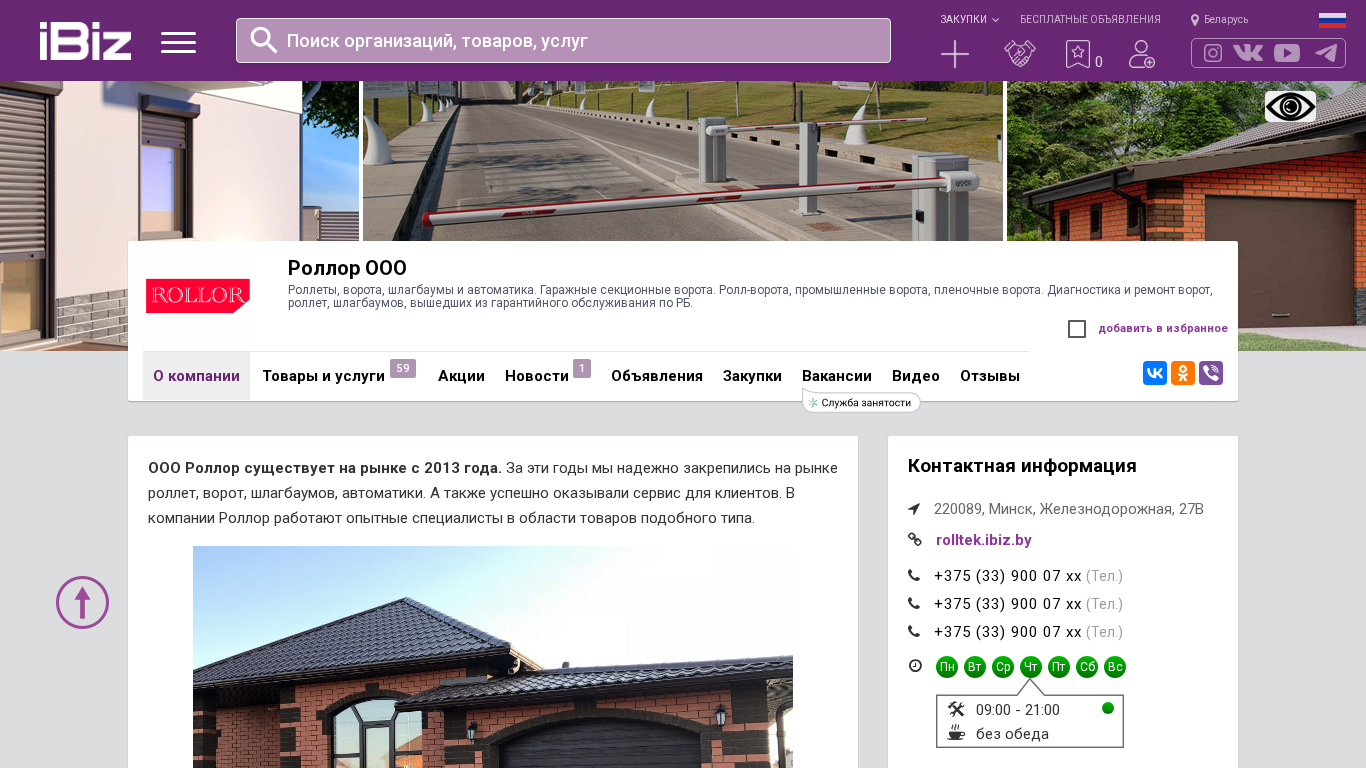Click the working hours clock icon
This screenshot has height=768, width=1366.
pyautogui.click(x=915, y=666)
